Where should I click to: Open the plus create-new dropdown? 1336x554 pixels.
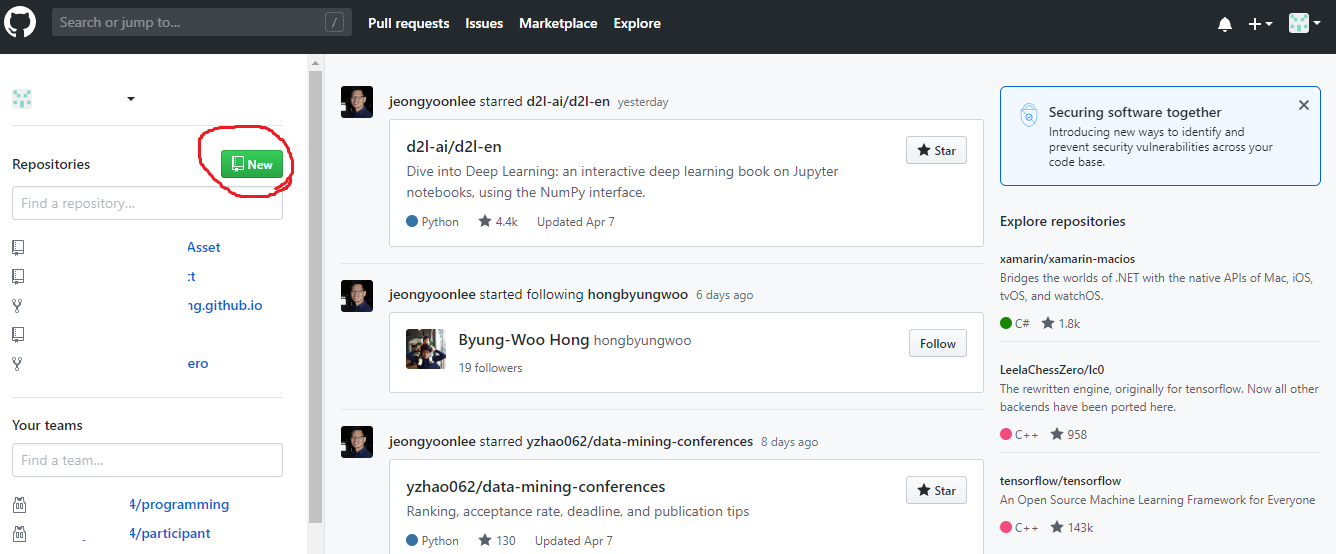[x=1260, y=24]
